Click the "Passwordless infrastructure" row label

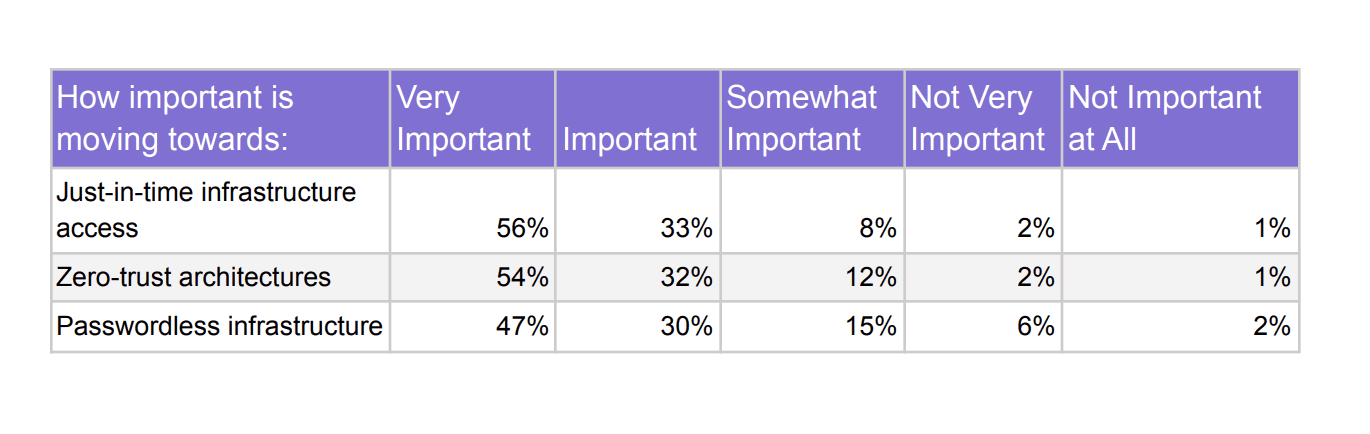click(220, 326)
